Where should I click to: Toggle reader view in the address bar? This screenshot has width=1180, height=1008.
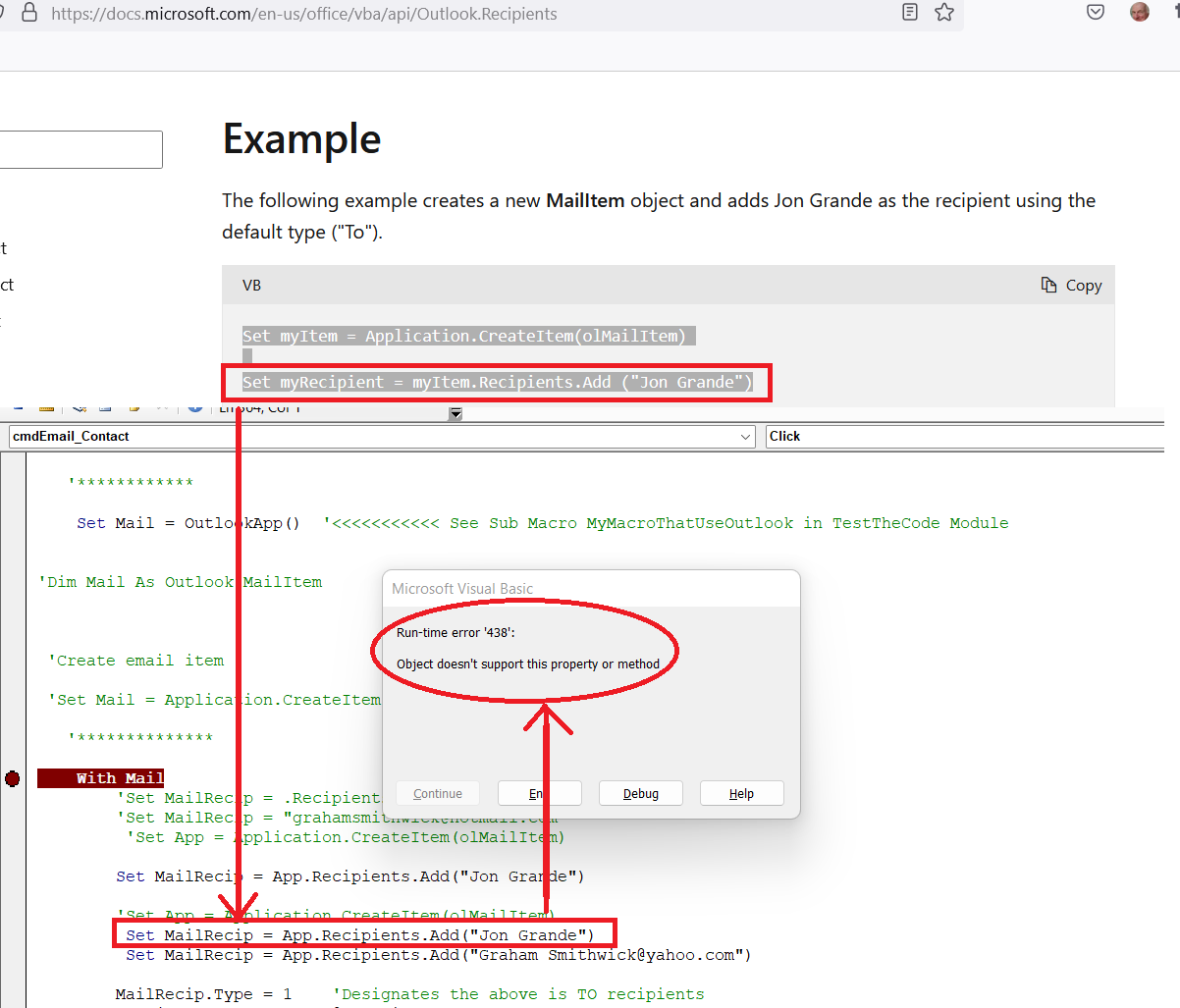pyautogui.click(x=910, y=13)
